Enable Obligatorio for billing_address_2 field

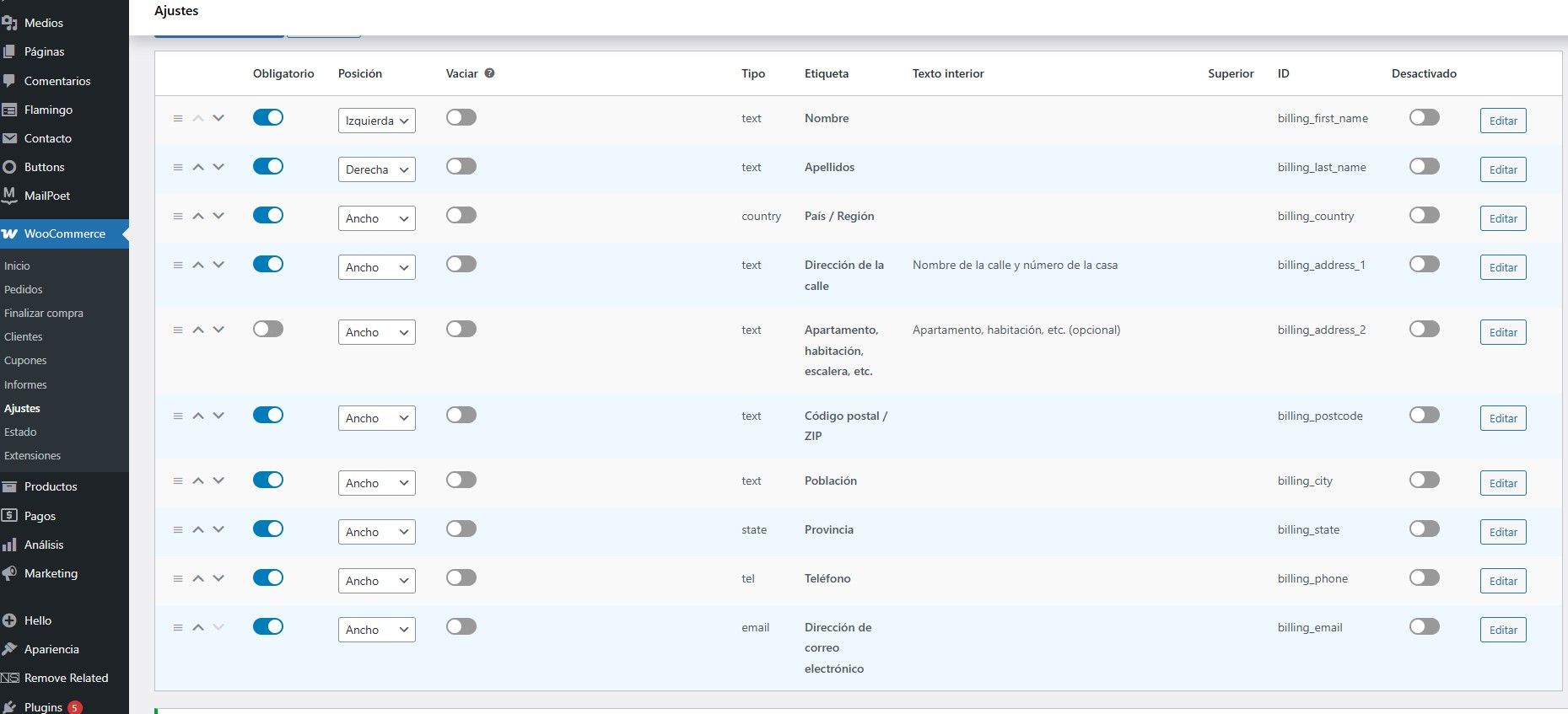coord(268,330)
